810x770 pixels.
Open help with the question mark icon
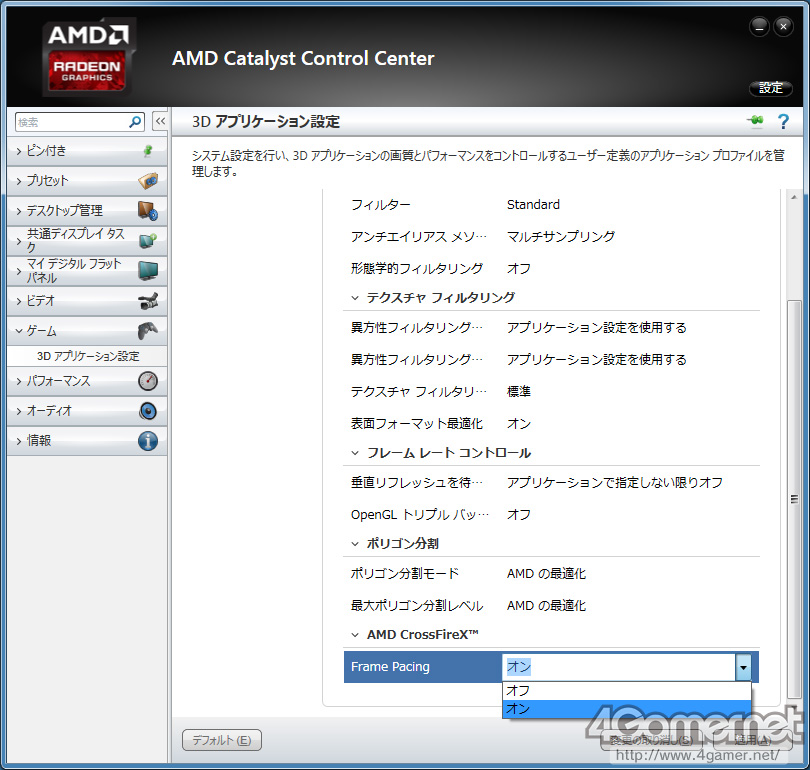coord(783,121)
